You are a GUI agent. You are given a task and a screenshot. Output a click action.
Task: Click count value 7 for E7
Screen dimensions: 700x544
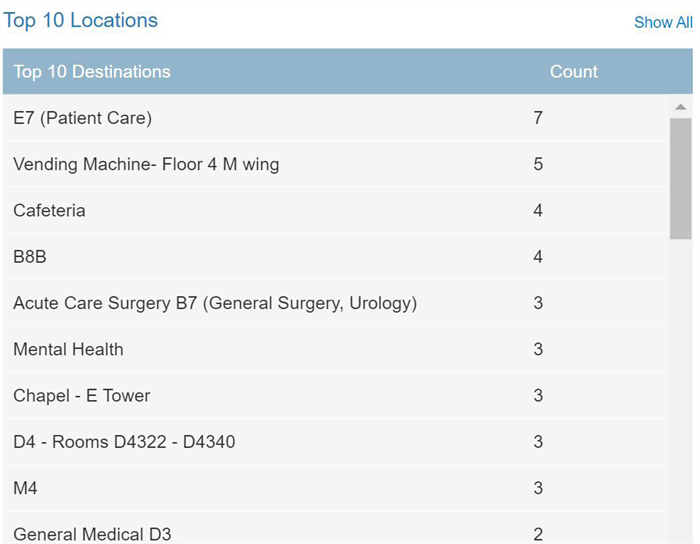[538, 118]
